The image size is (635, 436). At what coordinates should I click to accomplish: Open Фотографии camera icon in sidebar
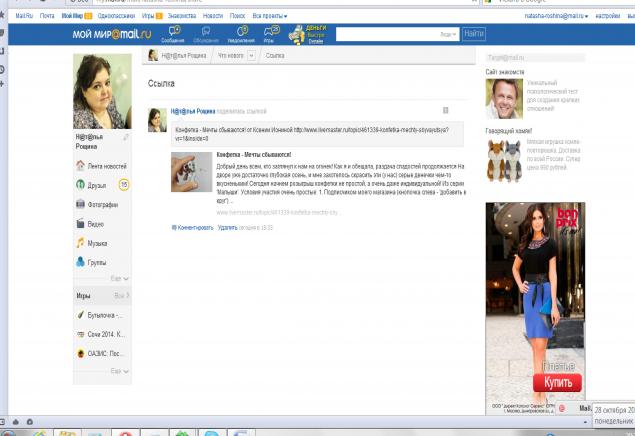[x=80, y=204]
